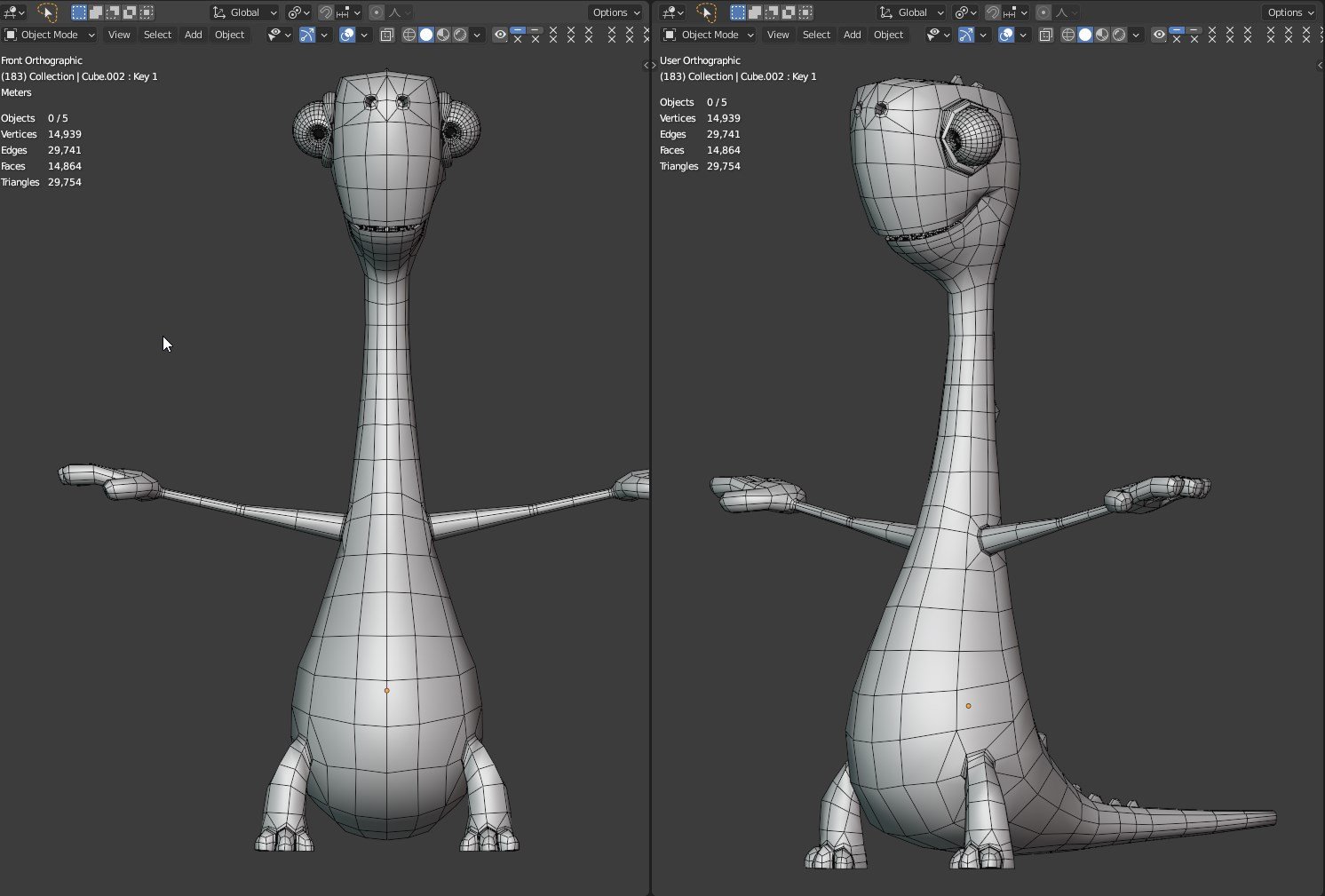Toggle X-ray in the left viewport

click(x=387, y=35)
